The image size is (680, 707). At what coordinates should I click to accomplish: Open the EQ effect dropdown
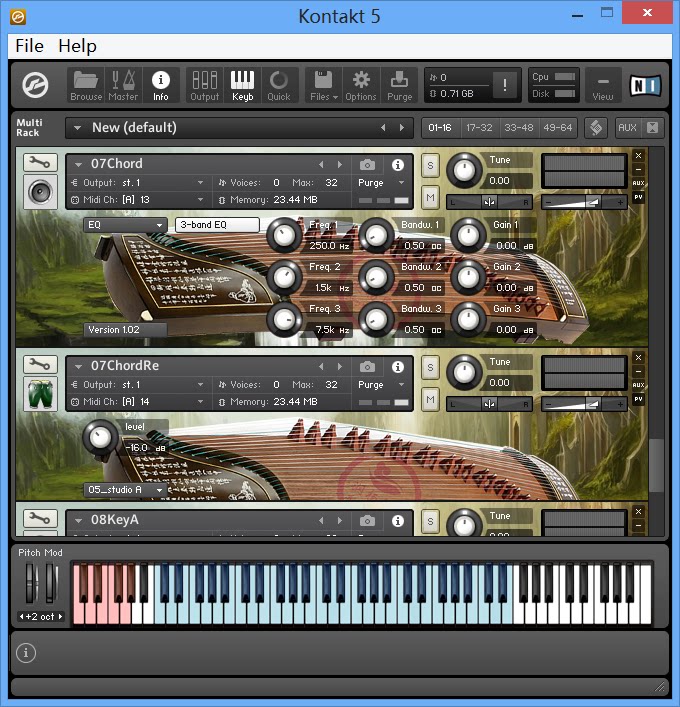pyautogui.click(x=125, y=225)
